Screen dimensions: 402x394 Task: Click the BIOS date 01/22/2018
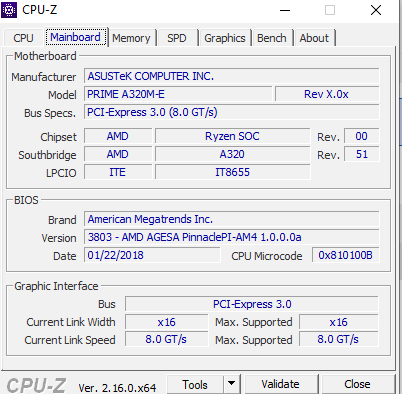pyautogui.click(x=152, y=255)
